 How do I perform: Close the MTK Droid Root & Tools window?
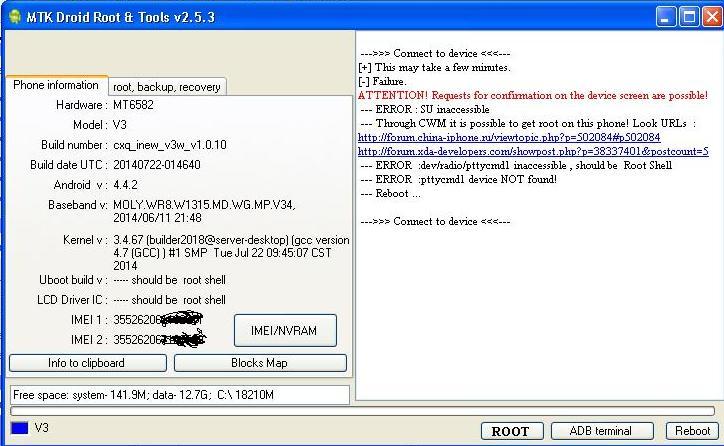pos(712,17)
